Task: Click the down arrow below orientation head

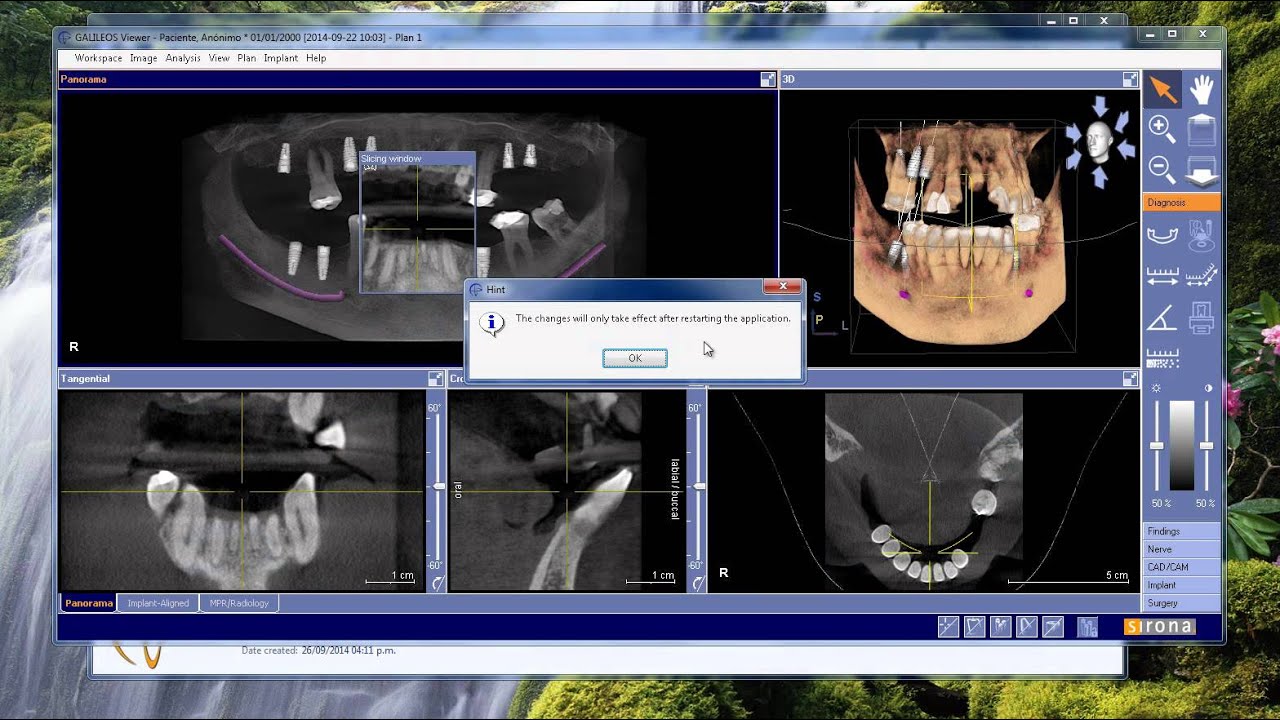Action: 1100,178
